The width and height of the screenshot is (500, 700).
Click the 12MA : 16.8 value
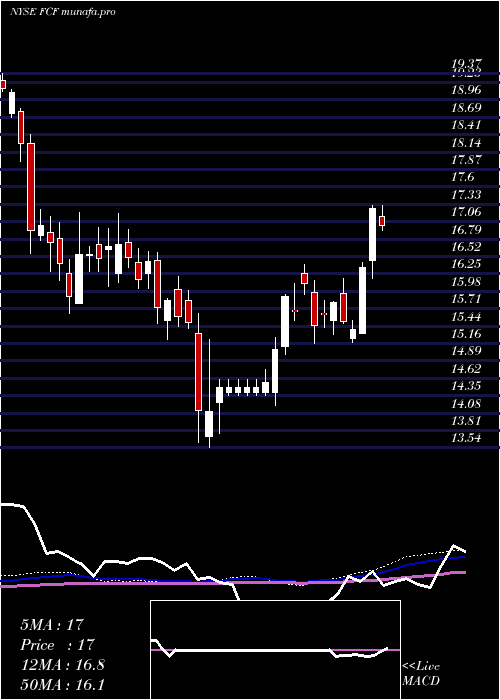coord(62,665)
